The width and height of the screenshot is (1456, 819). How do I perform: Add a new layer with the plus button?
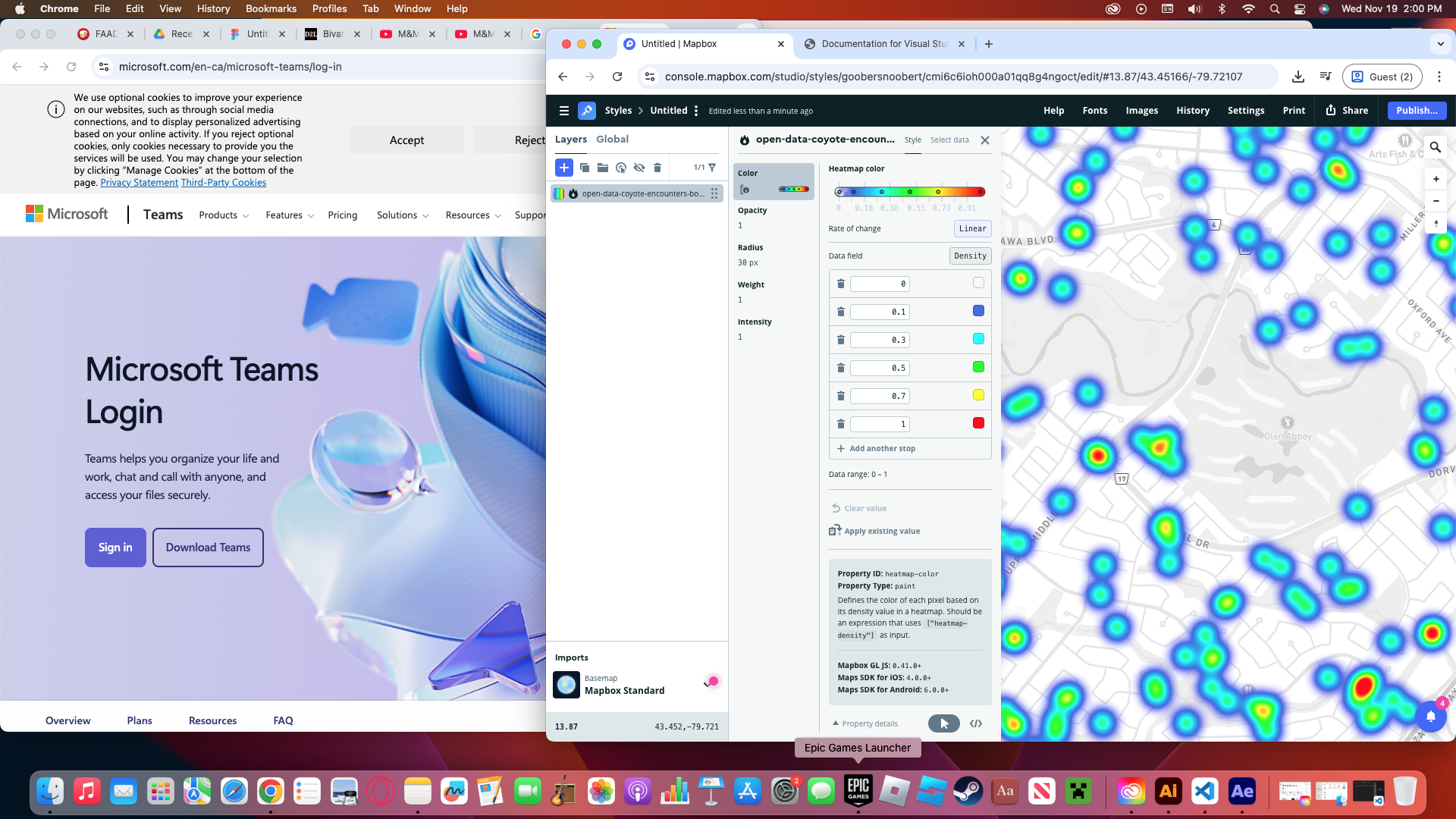click(563, 168)
